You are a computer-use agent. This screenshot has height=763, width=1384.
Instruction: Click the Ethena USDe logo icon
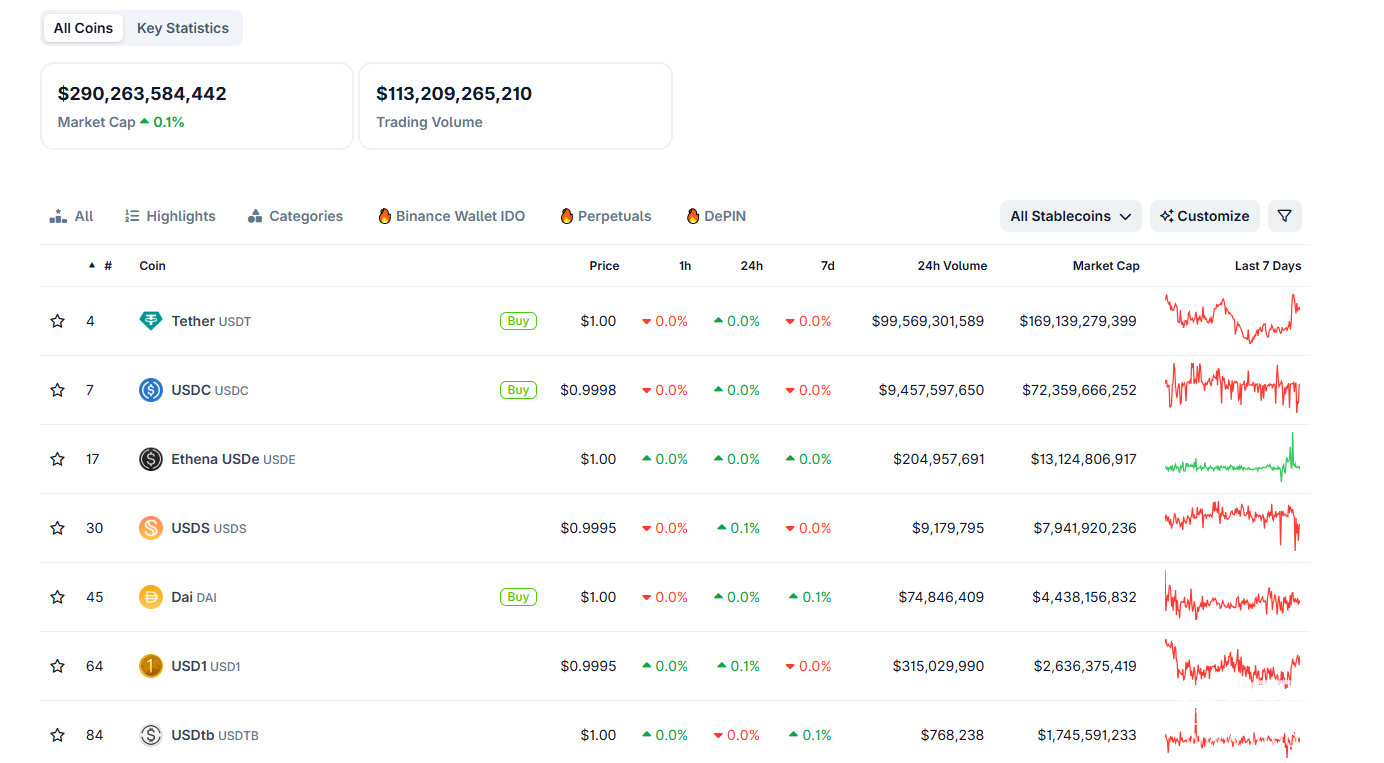150,459
